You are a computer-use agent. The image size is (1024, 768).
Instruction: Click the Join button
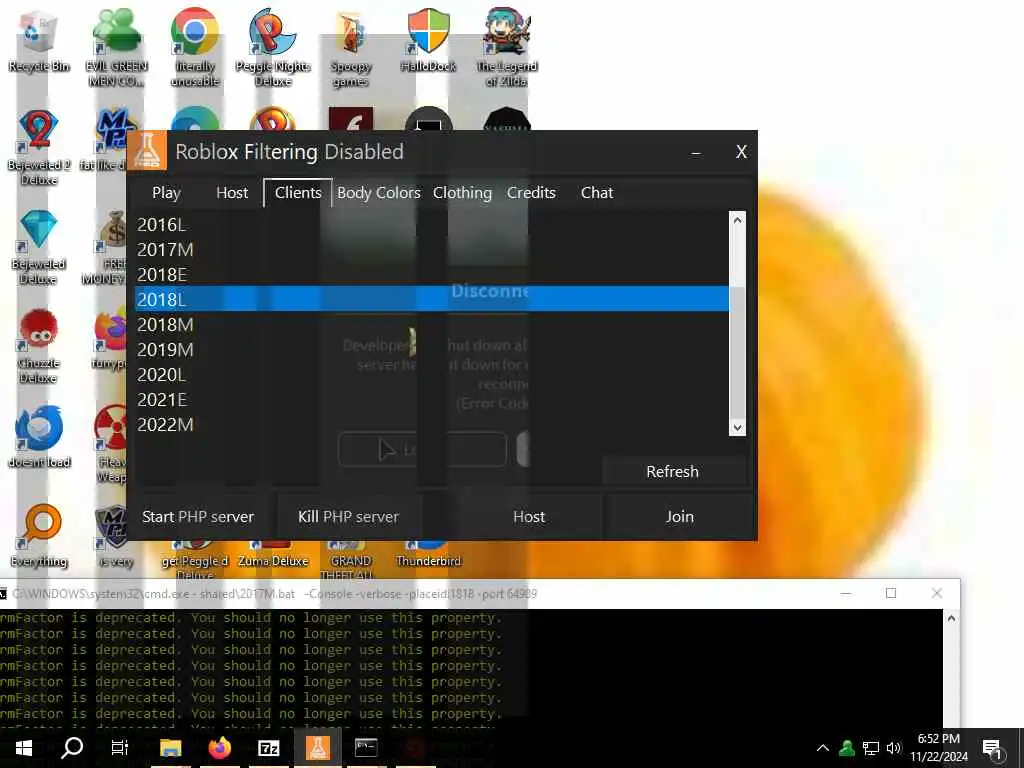point(679,517)
